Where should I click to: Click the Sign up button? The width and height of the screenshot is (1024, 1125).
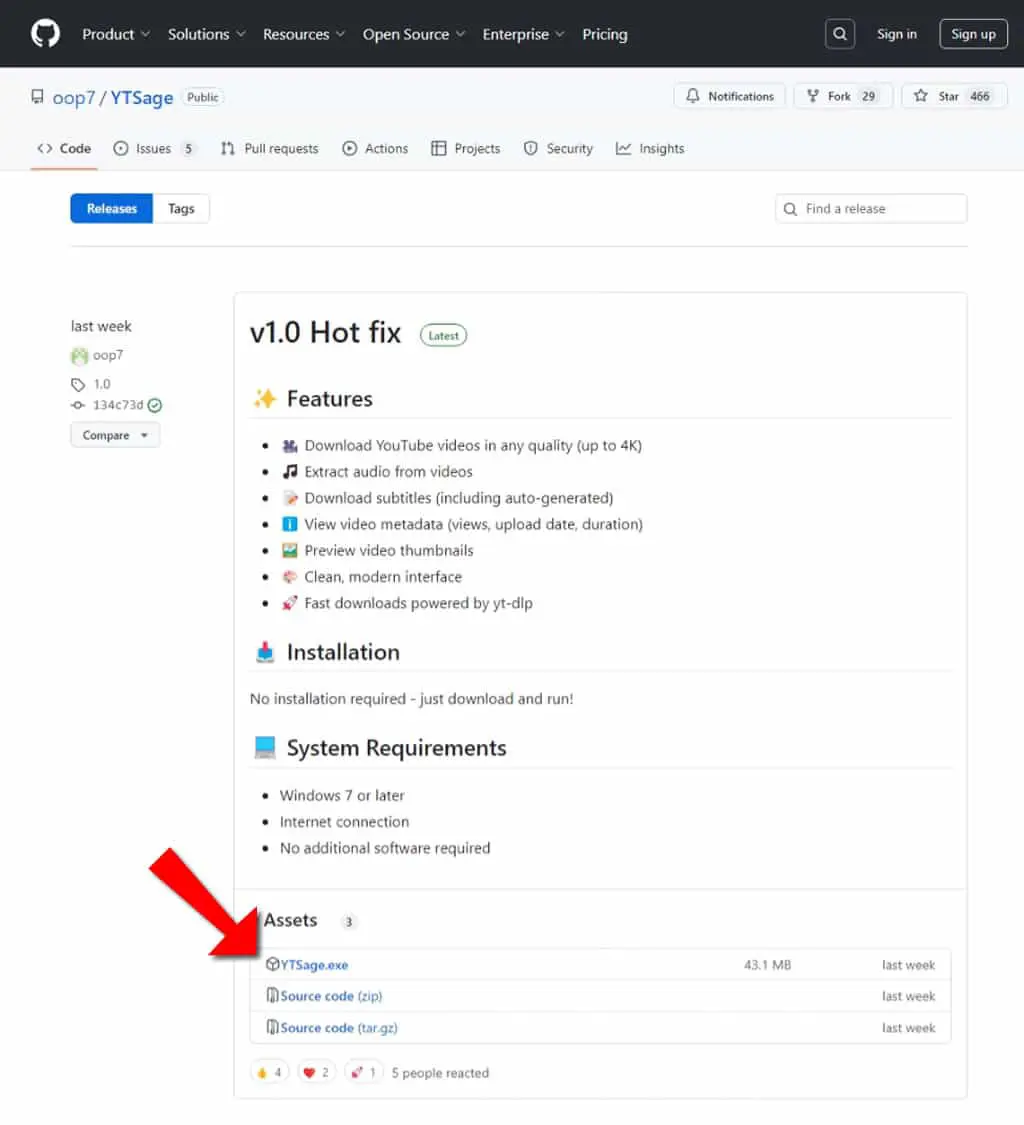pos(973,34)
